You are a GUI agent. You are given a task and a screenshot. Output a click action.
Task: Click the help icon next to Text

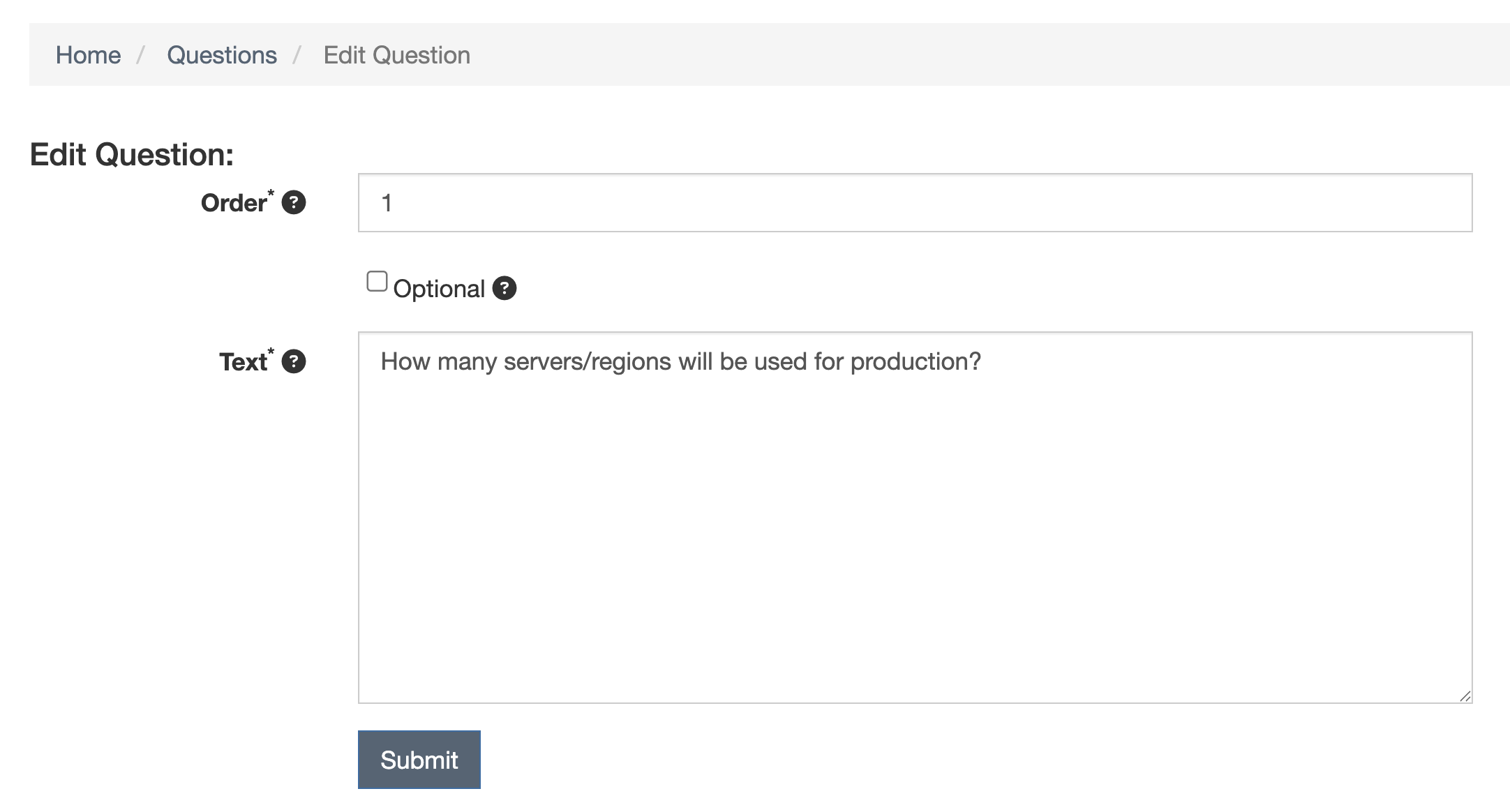(x=294, y=361)
